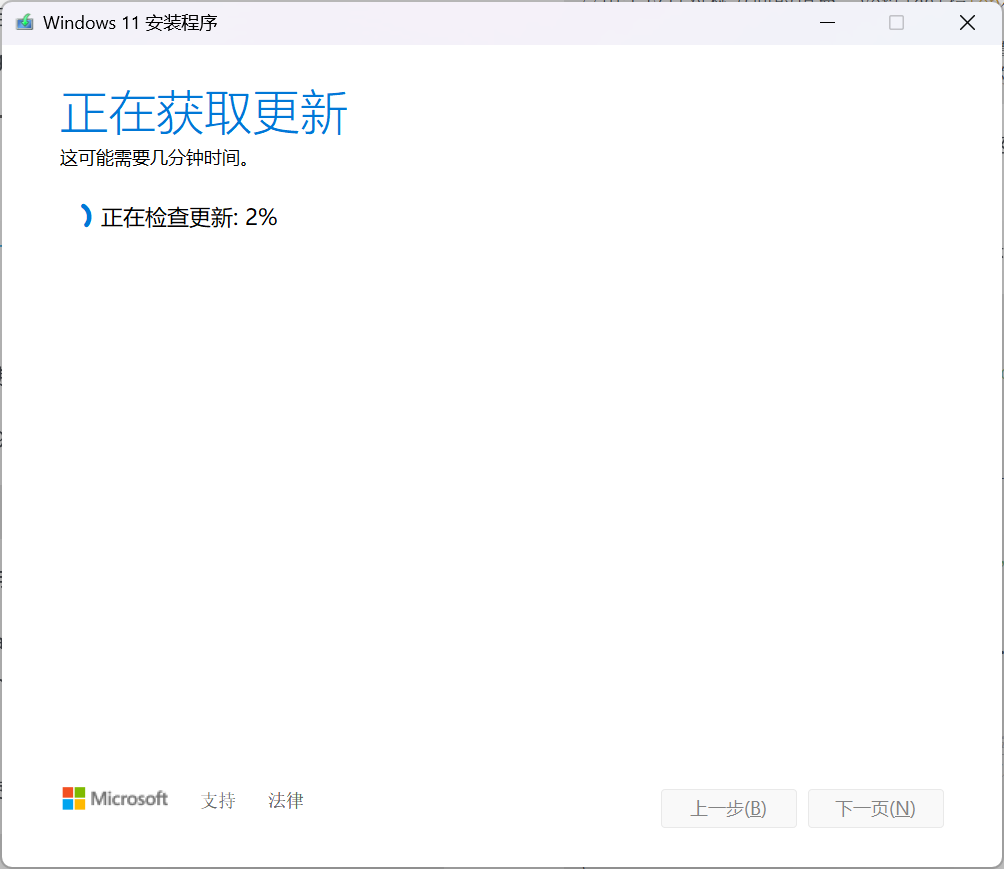Click the Microsoft logo

point(115,799)
